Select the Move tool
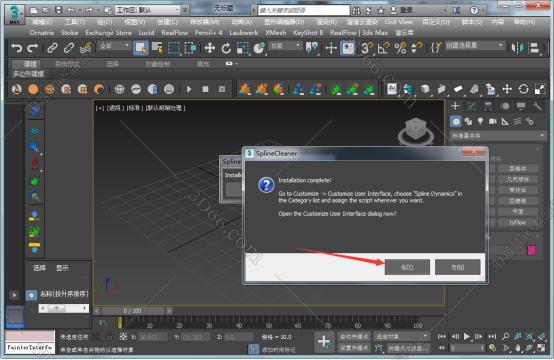This screenshot has width=554, height=360. 210,48
